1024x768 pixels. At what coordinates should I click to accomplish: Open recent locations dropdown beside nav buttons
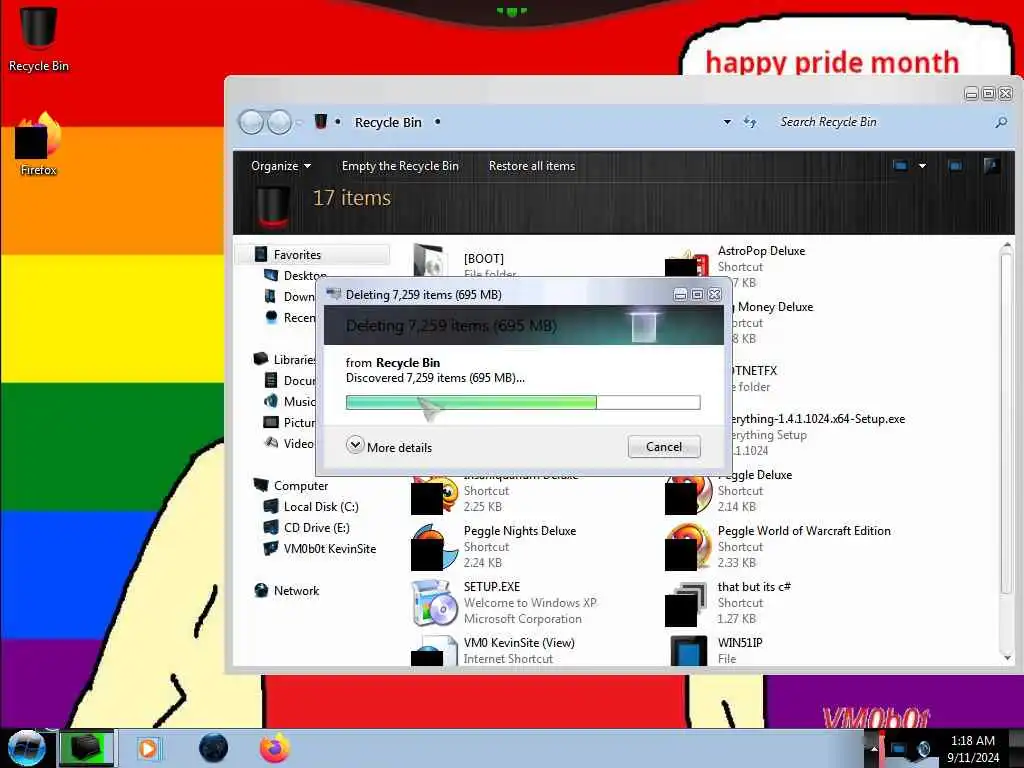click(x=299, y=122)
